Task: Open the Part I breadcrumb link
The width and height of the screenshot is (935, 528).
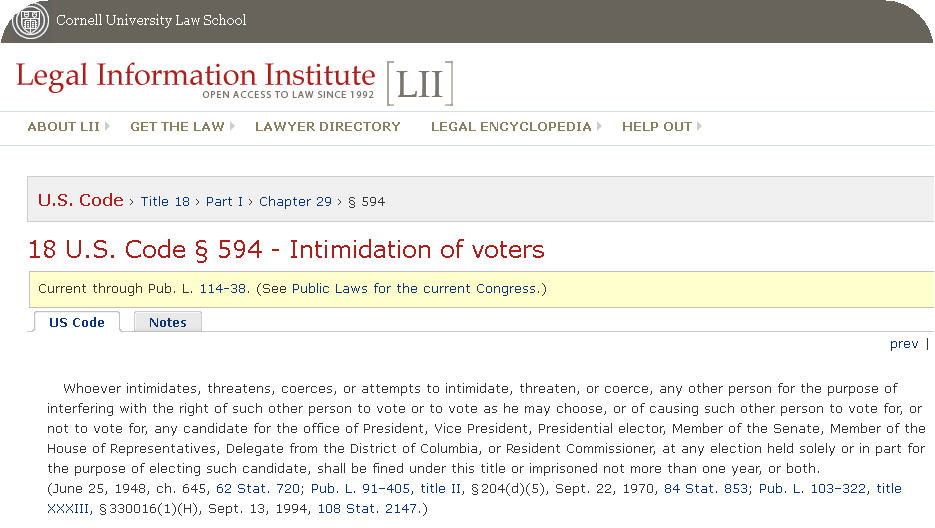Action: click(x=224, y=202)
